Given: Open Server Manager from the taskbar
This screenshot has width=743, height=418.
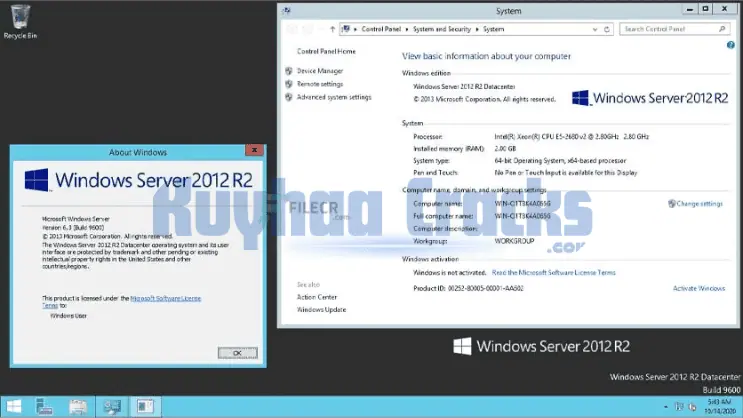Looking at the screenshot, I should [x=45, y=407].
